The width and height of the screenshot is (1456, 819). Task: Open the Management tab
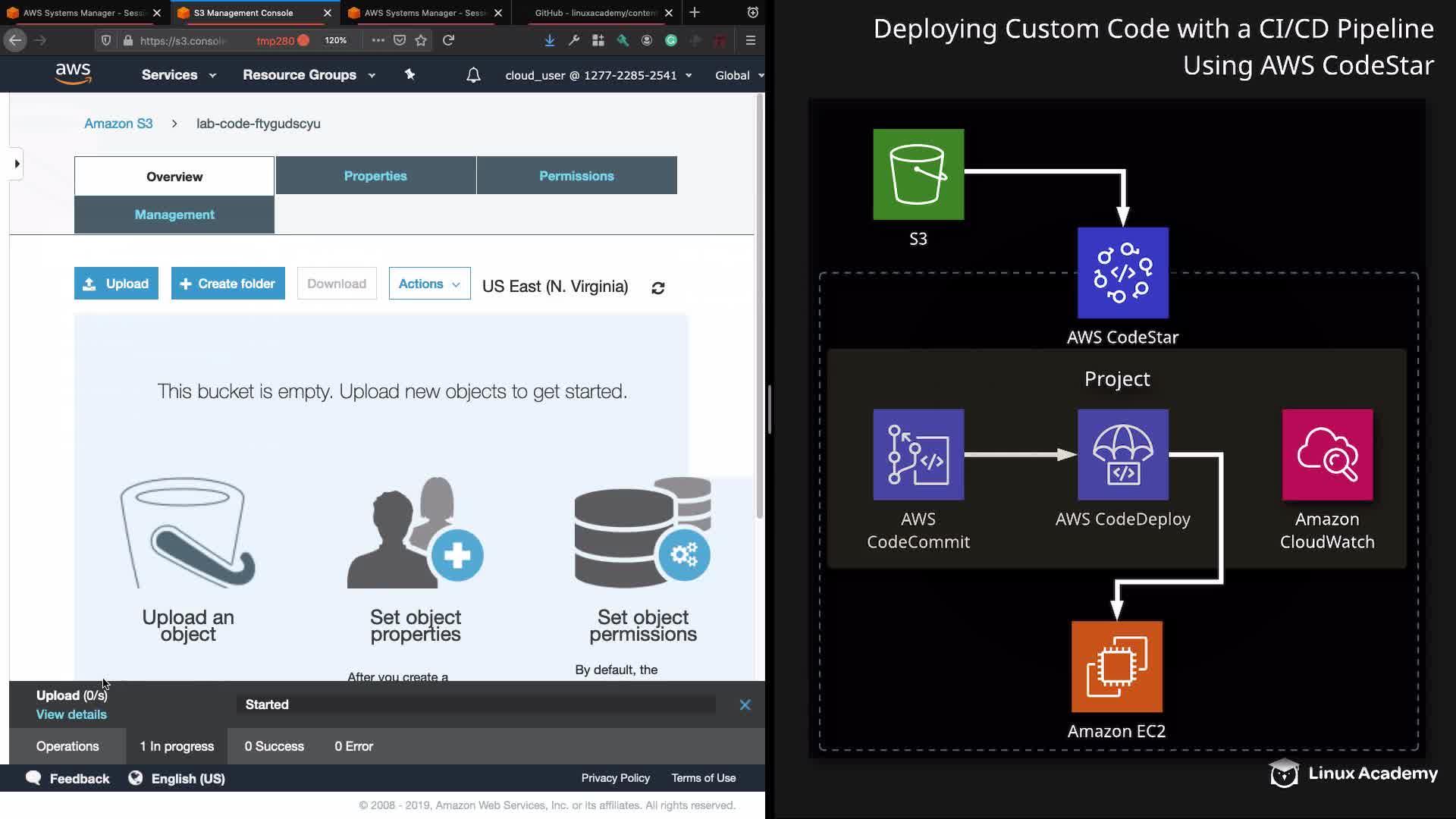(x=174, y=215)
